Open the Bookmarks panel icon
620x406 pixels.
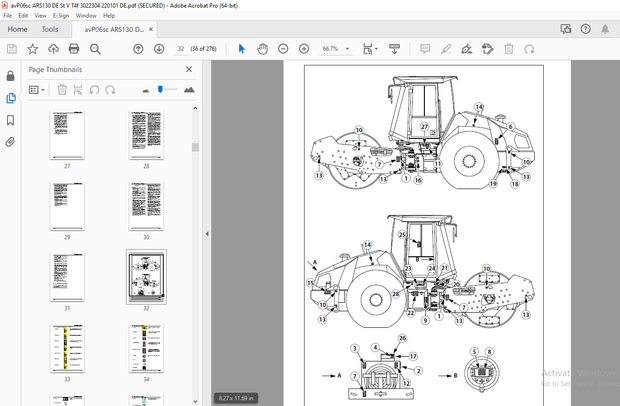[x=11, y=120]
